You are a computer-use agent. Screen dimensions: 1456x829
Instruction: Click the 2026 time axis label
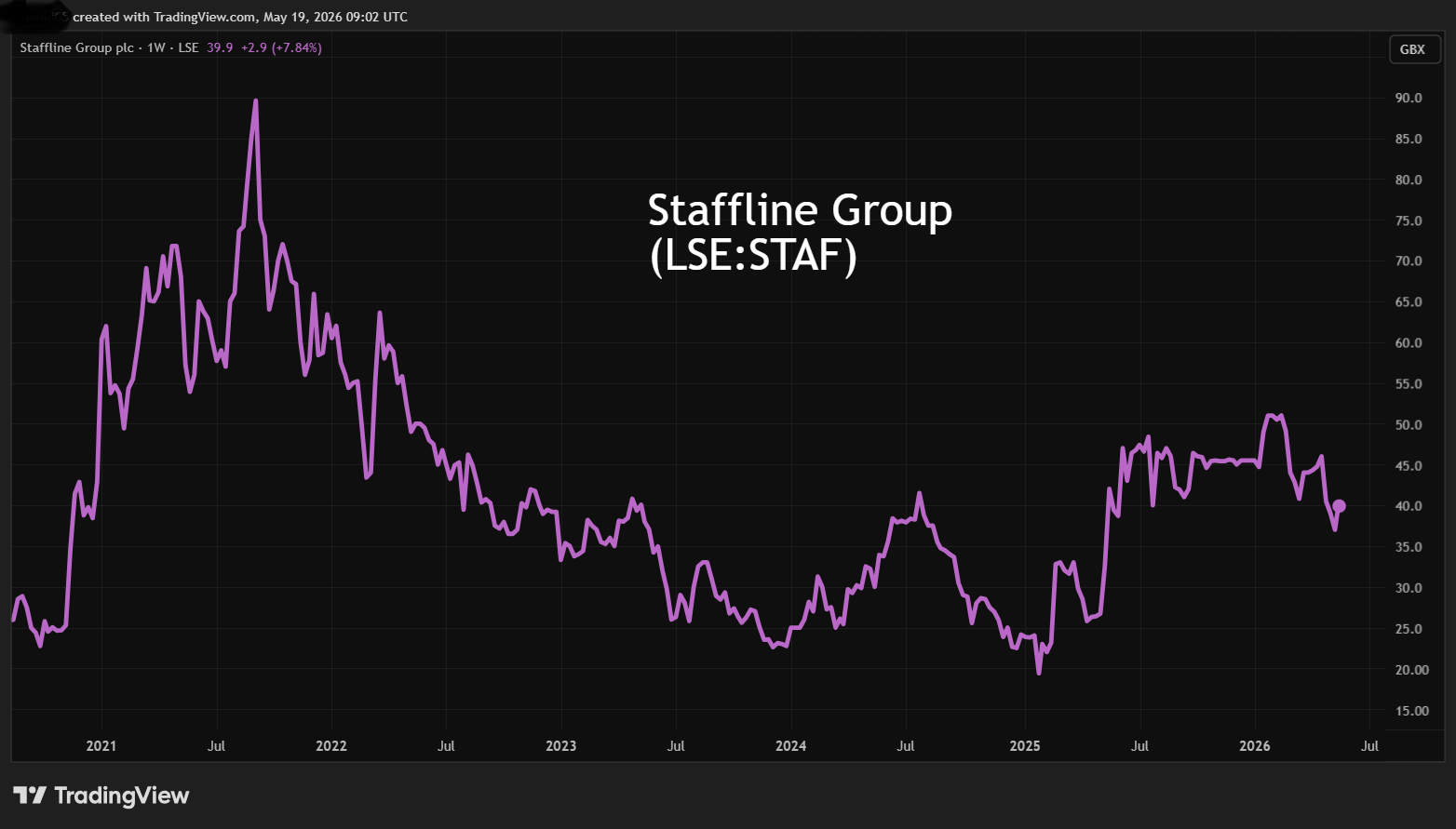point(1255,746)
